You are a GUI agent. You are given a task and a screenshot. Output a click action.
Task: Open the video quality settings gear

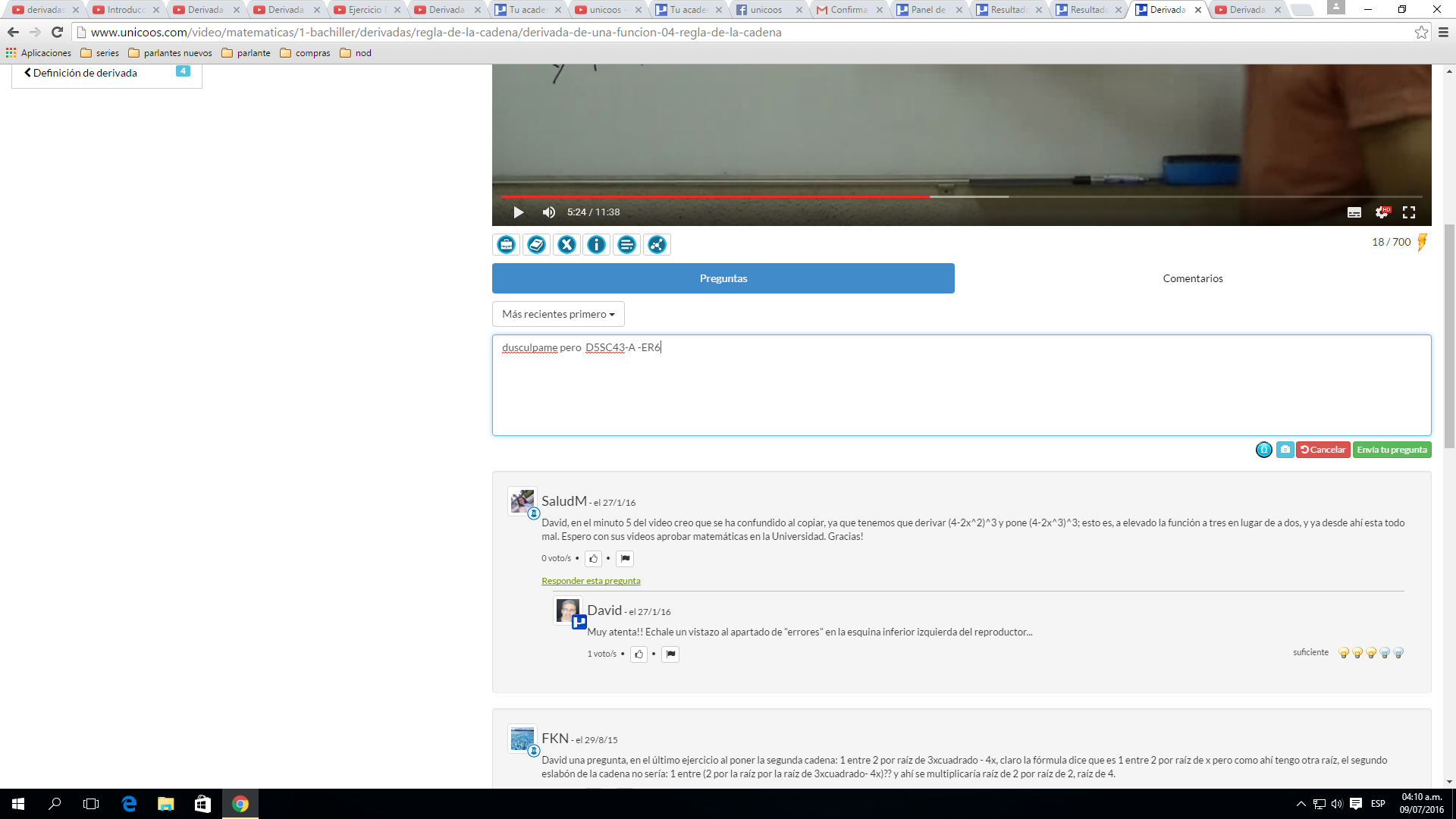coord(1382,212)
